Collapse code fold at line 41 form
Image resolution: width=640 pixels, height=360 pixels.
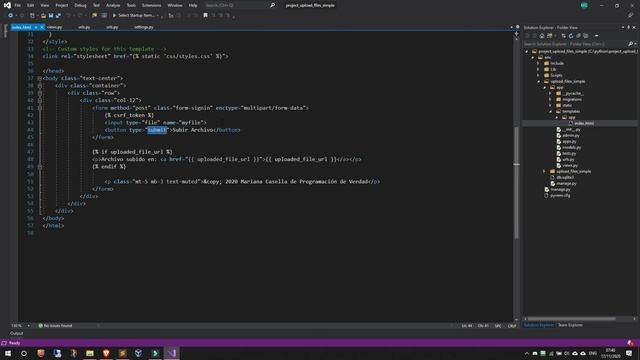coord(40,108)
